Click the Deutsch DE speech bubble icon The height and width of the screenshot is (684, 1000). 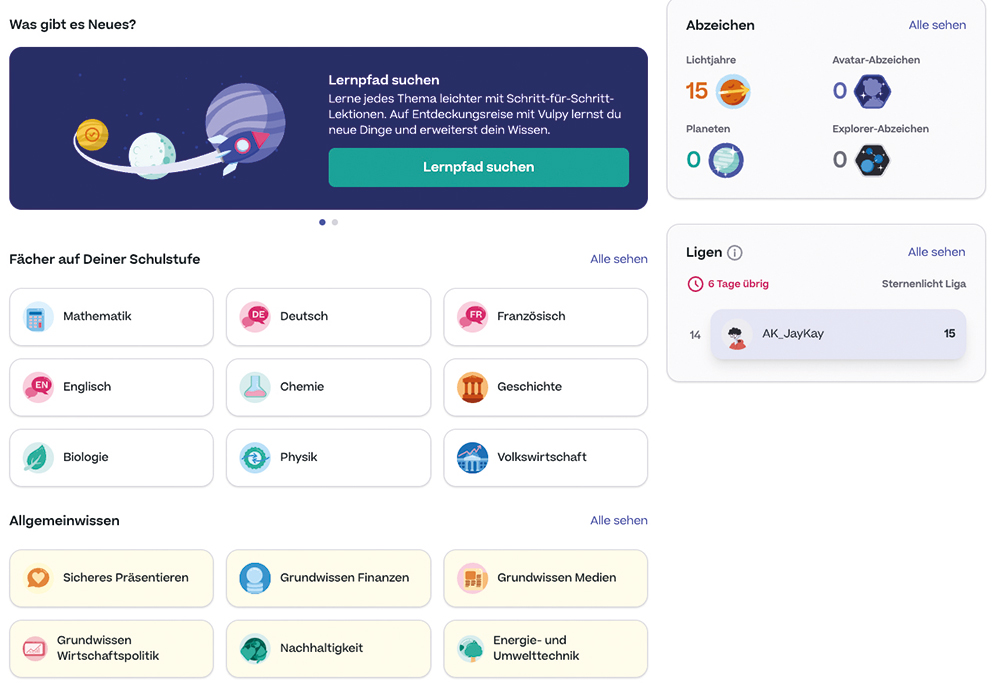255,317
